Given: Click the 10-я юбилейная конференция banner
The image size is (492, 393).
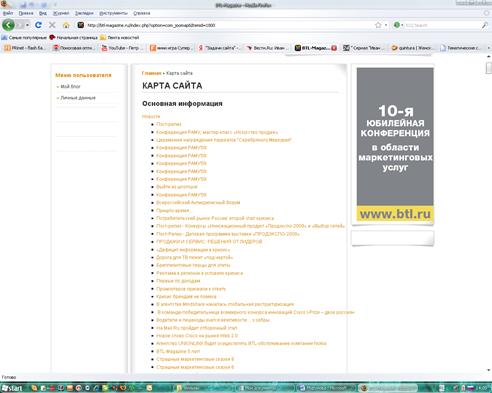Looking at the screenshot, I should [x=395, y=137].
